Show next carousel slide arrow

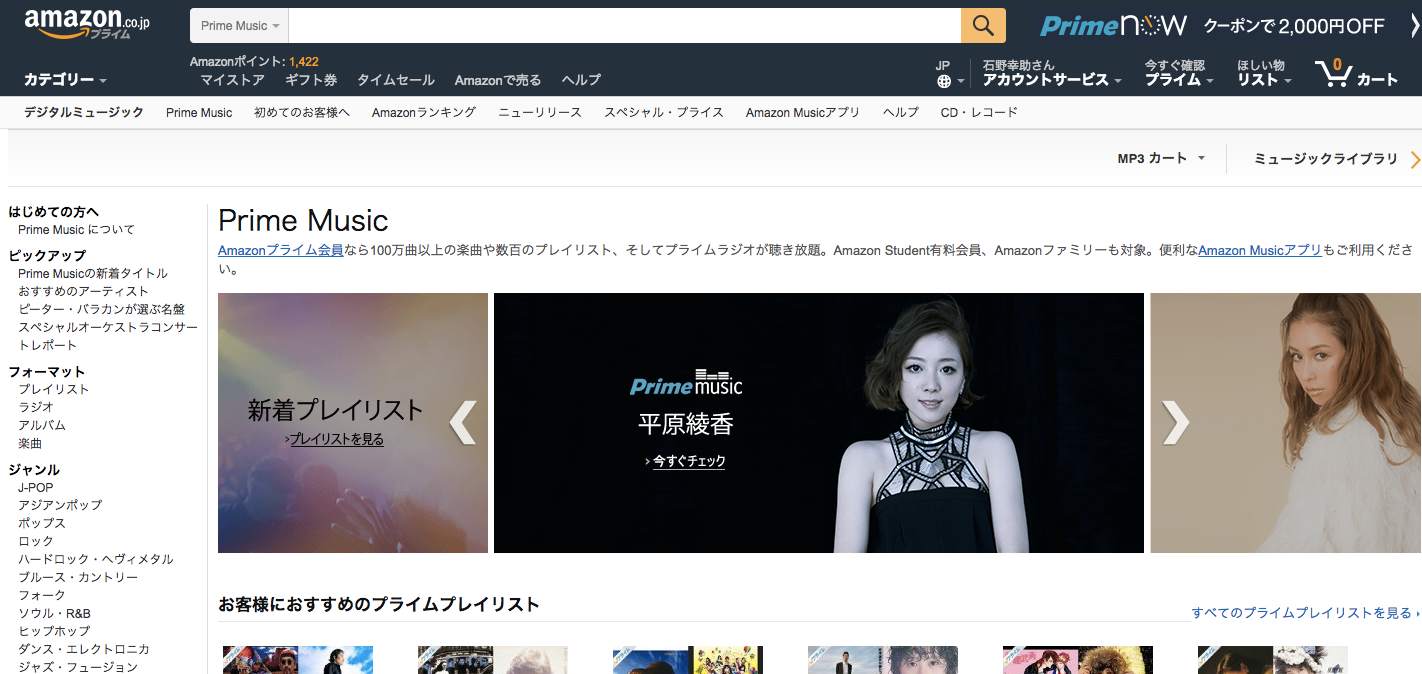click(x=1176, y=422)
